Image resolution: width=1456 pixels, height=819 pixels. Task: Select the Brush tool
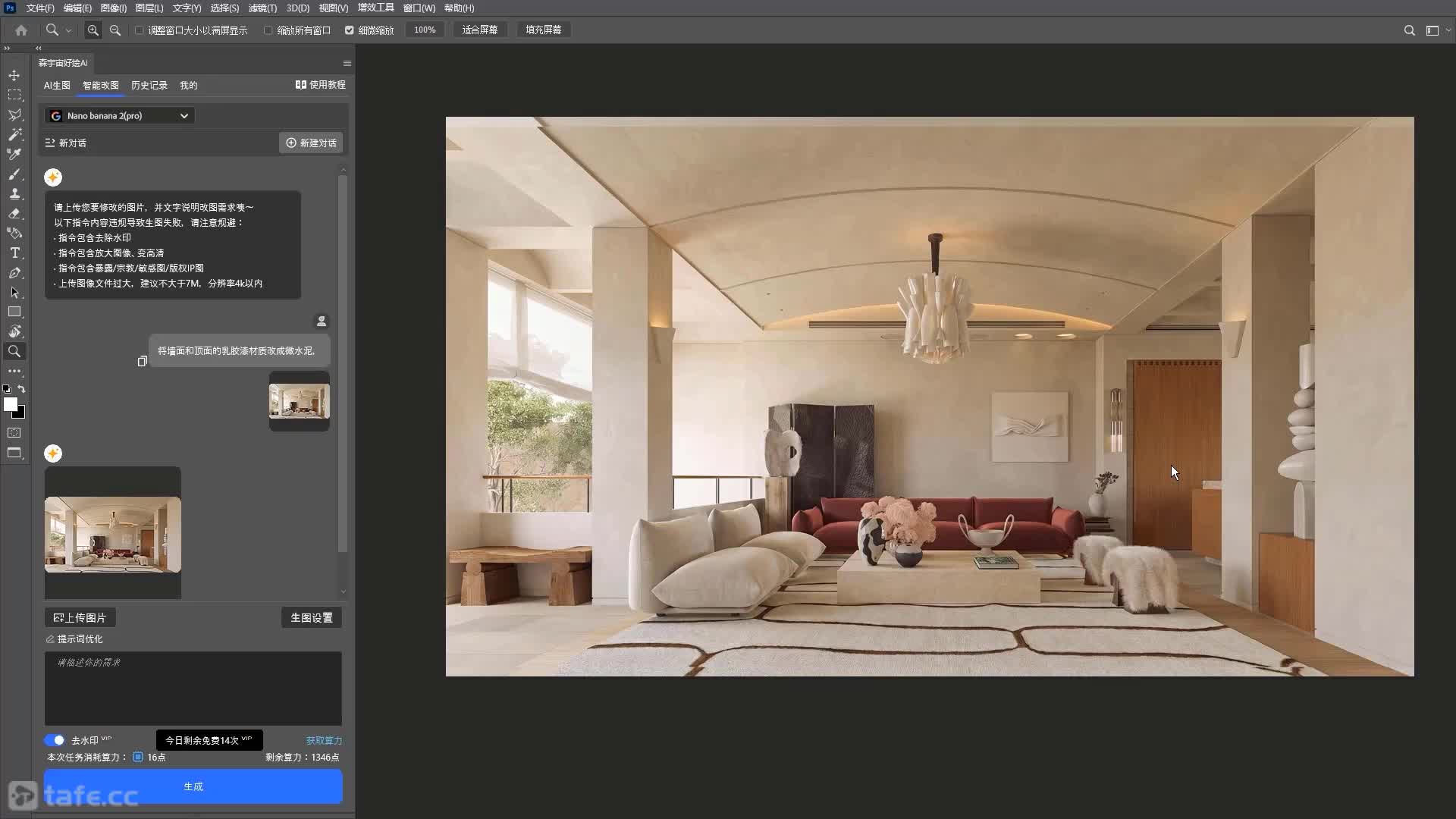coord(14,174)
